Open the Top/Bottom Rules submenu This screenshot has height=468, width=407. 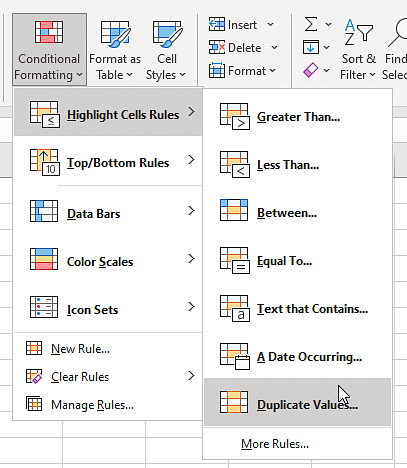coord(108,162)
